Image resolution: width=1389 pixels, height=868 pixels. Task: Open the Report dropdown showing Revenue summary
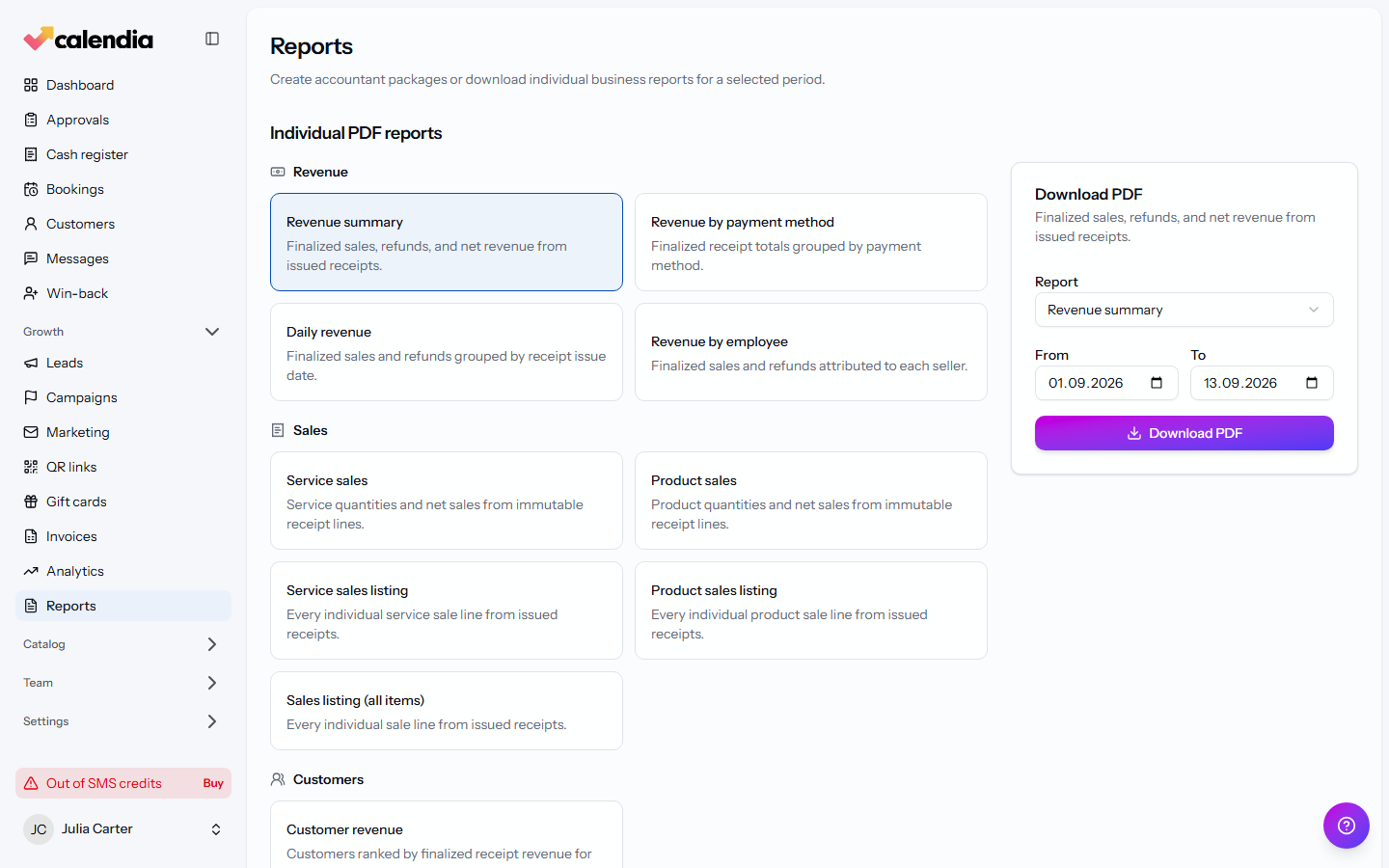tap(1185, 310)
